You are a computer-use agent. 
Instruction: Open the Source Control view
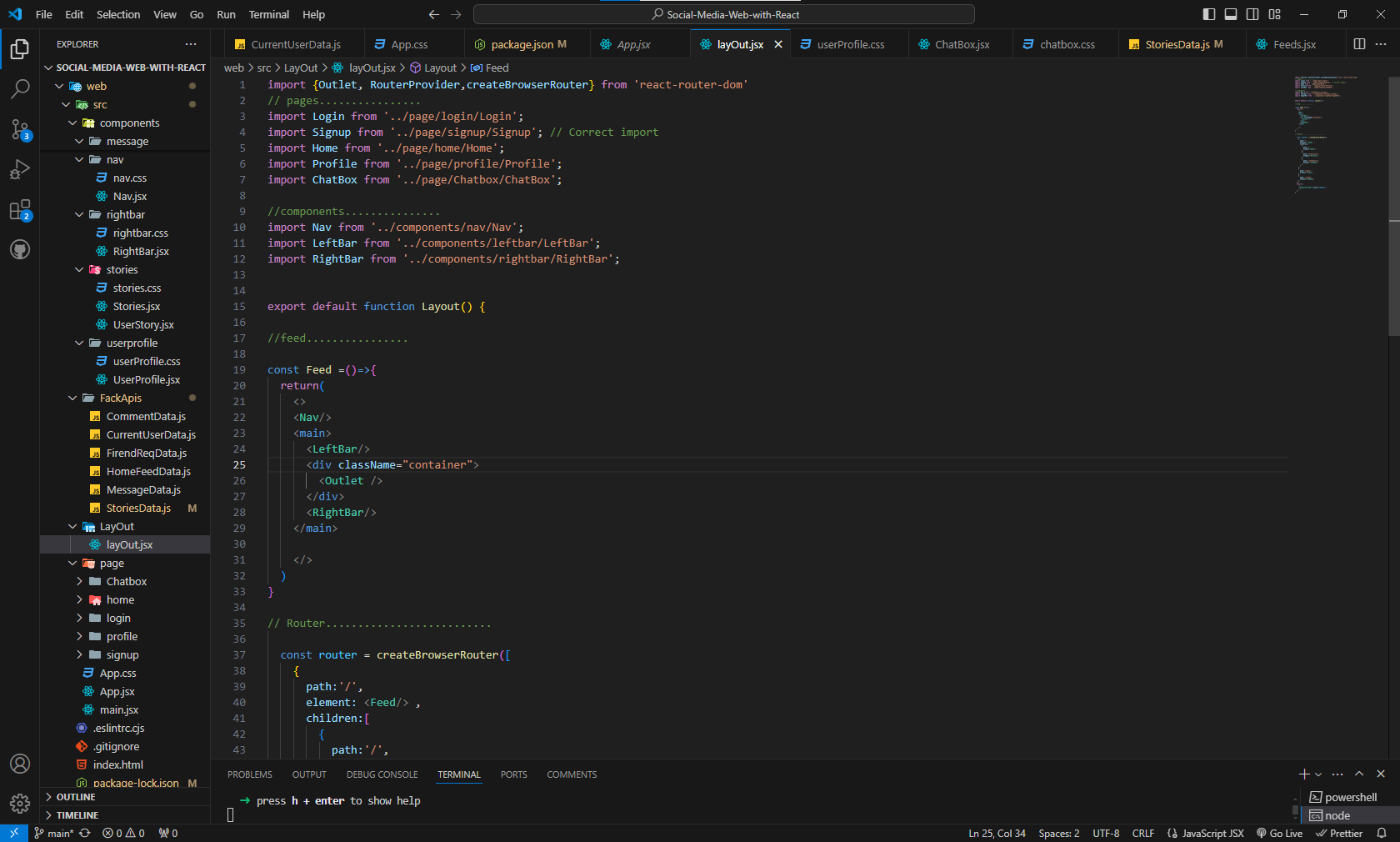[20, 128]
